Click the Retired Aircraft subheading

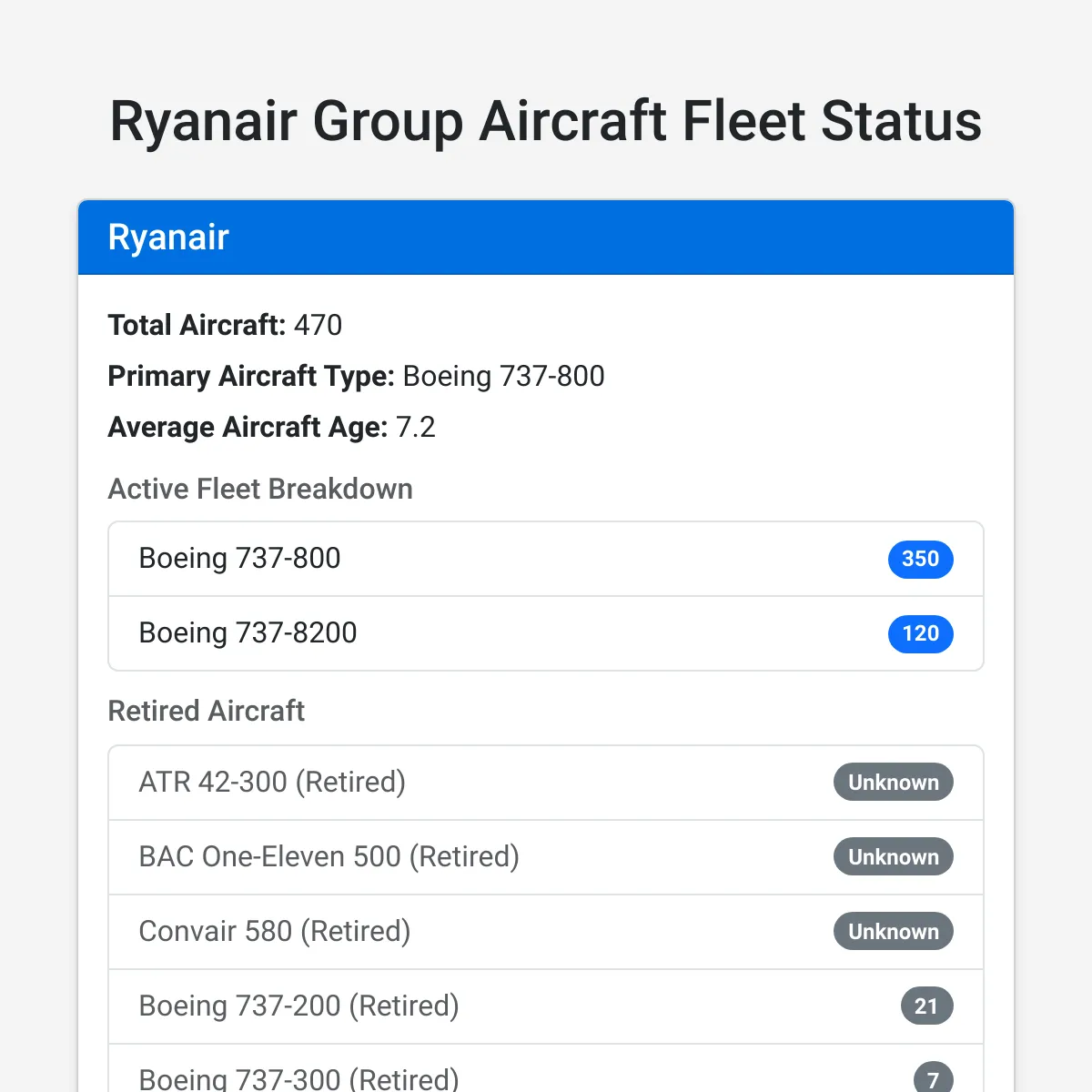pos(207,711)
